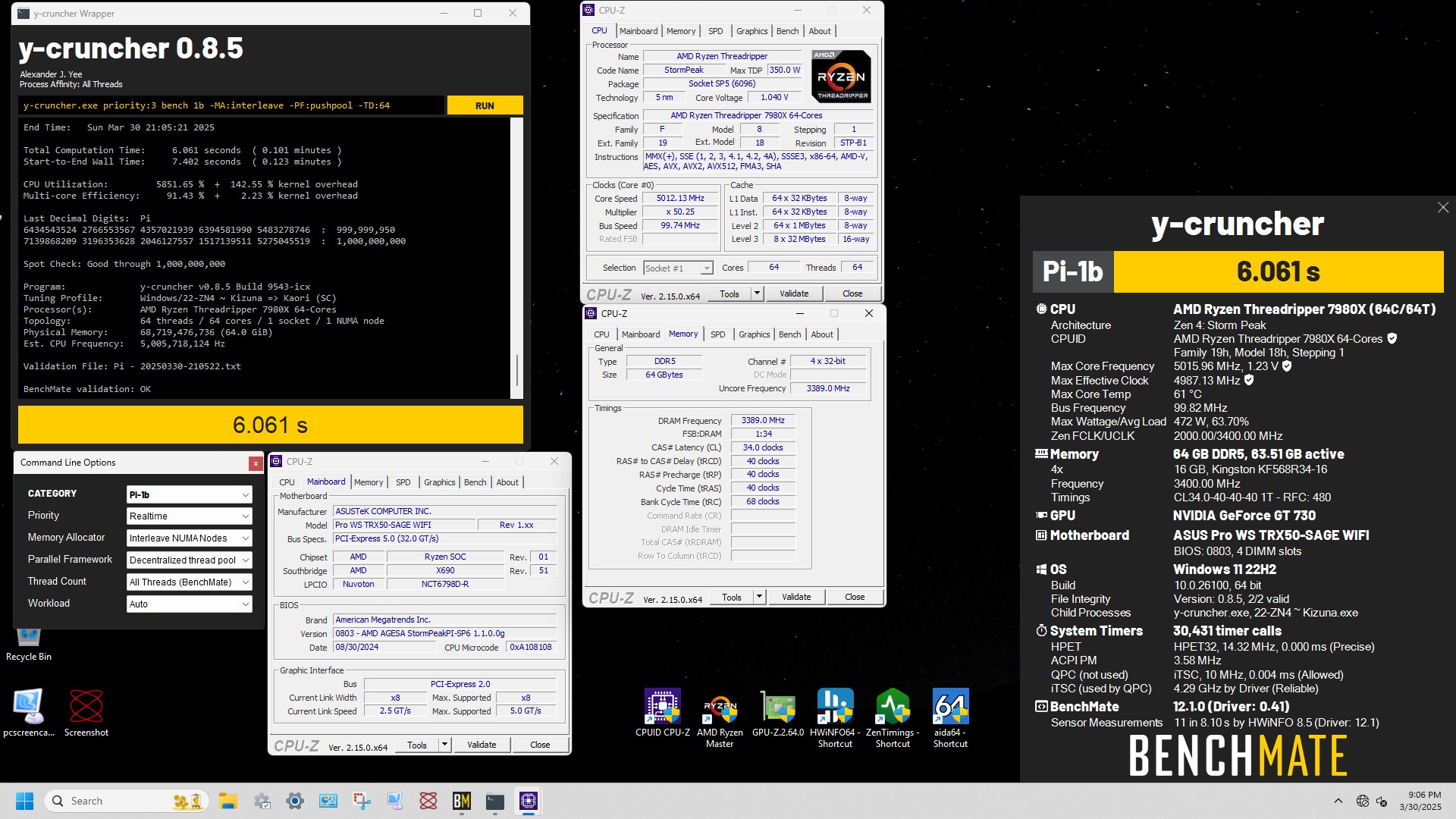Close the BenchMate result panel with X
1456x819 pixels.
coord(1442,208)
